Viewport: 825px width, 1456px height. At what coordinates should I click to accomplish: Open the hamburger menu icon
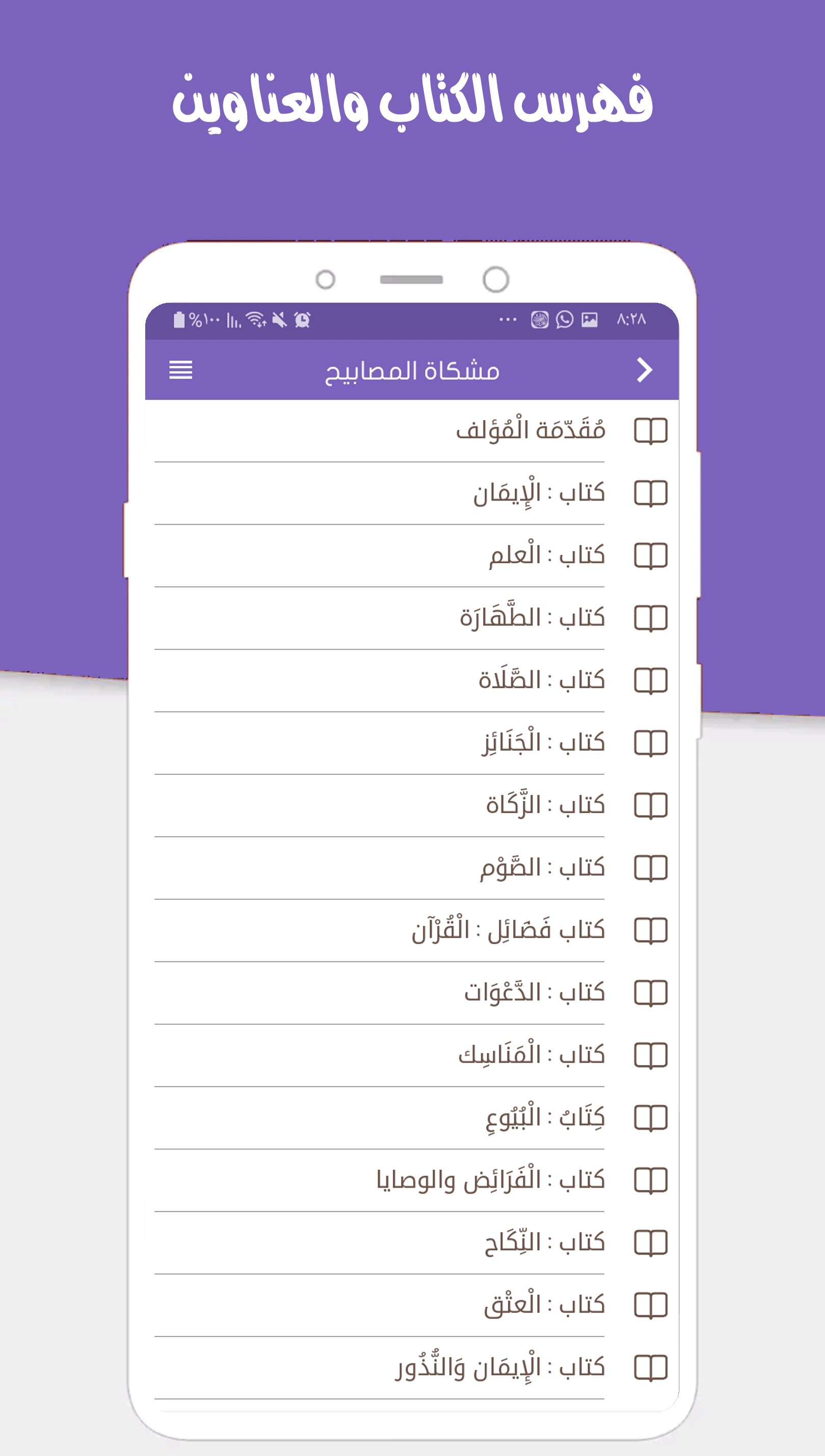pyautogui.click(x=181, y=370)
